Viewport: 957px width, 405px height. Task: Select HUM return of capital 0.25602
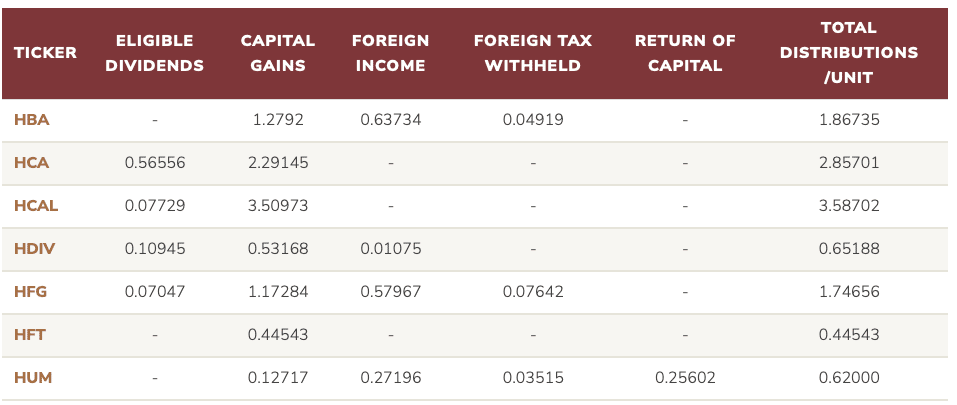pos(685,378)
